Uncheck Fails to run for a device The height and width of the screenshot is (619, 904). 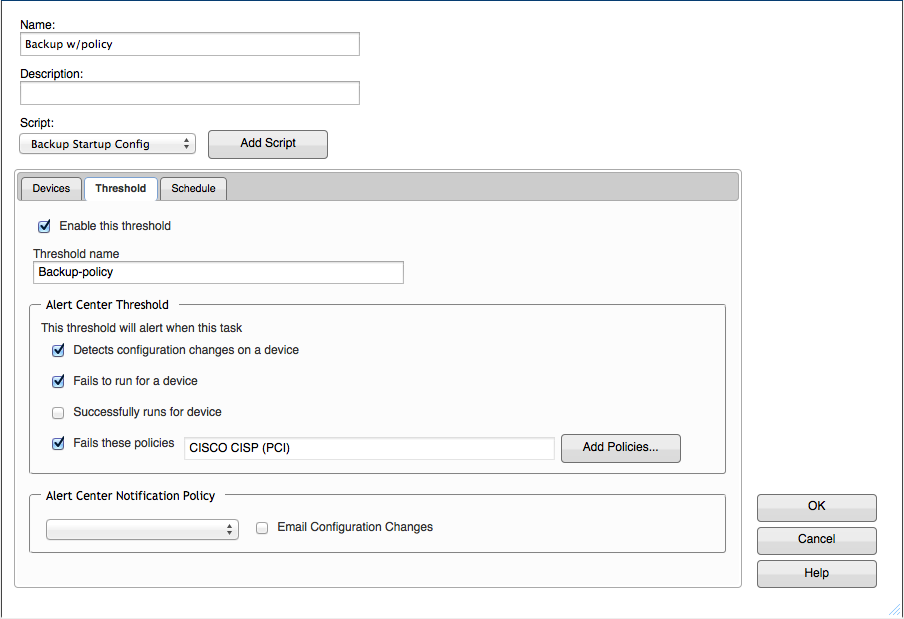coord(58,382)
